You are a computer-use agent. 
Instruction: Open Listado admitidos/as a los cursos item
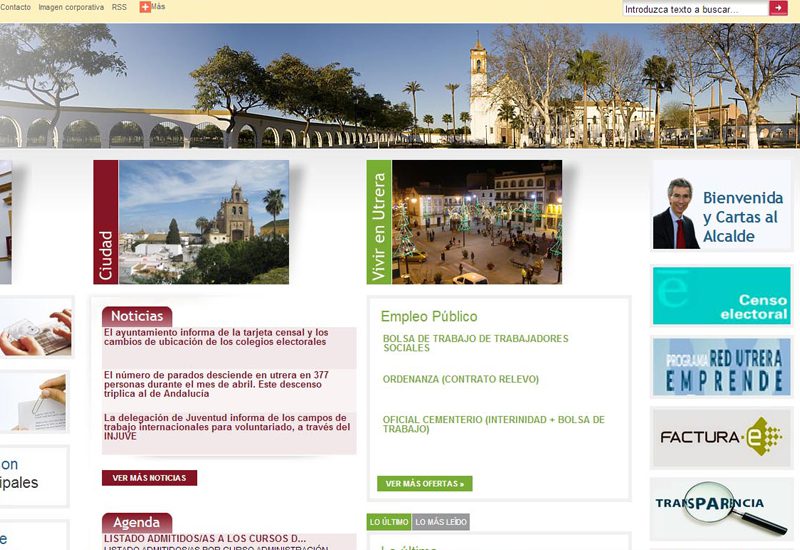[205, 539]
